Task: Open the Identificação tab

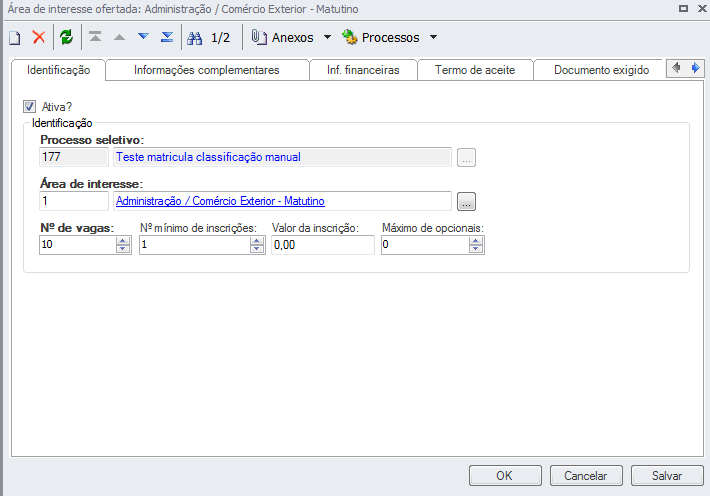Action: 58,70
